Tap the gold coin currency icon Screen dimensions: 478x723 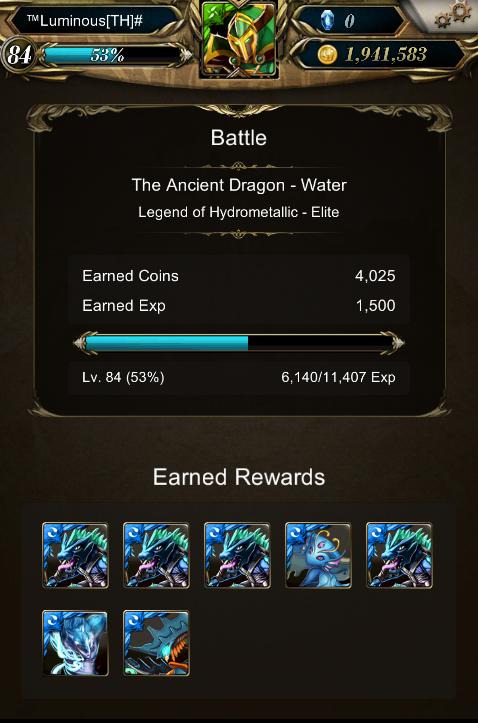point(327,54)
